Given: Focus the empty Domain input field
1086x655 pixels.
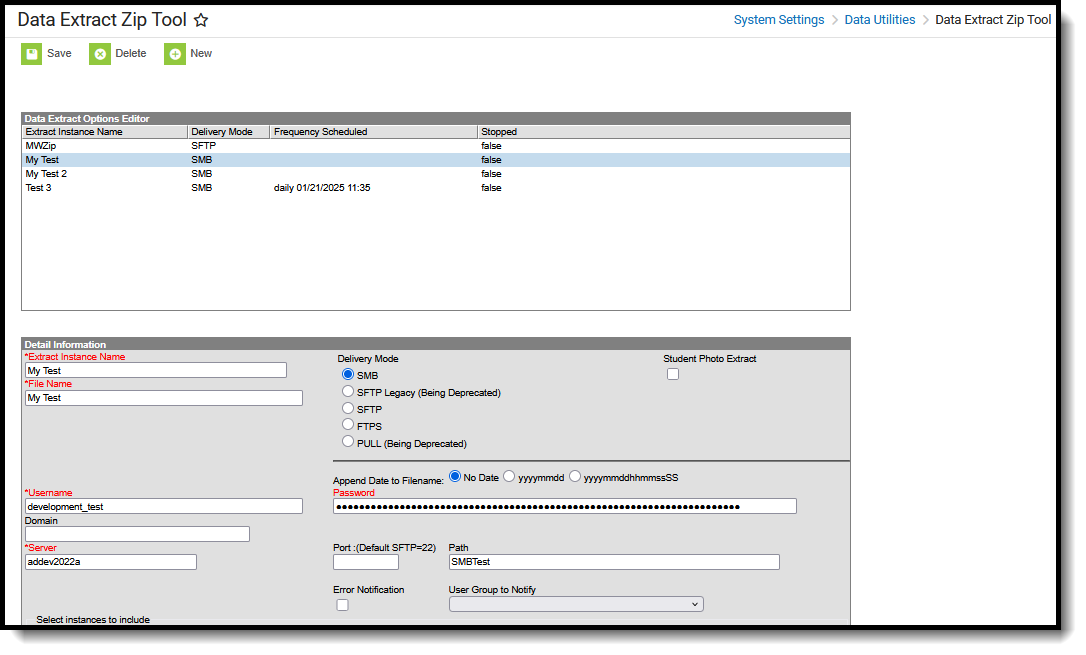Looking at the screenshot, I should (137, 534).
